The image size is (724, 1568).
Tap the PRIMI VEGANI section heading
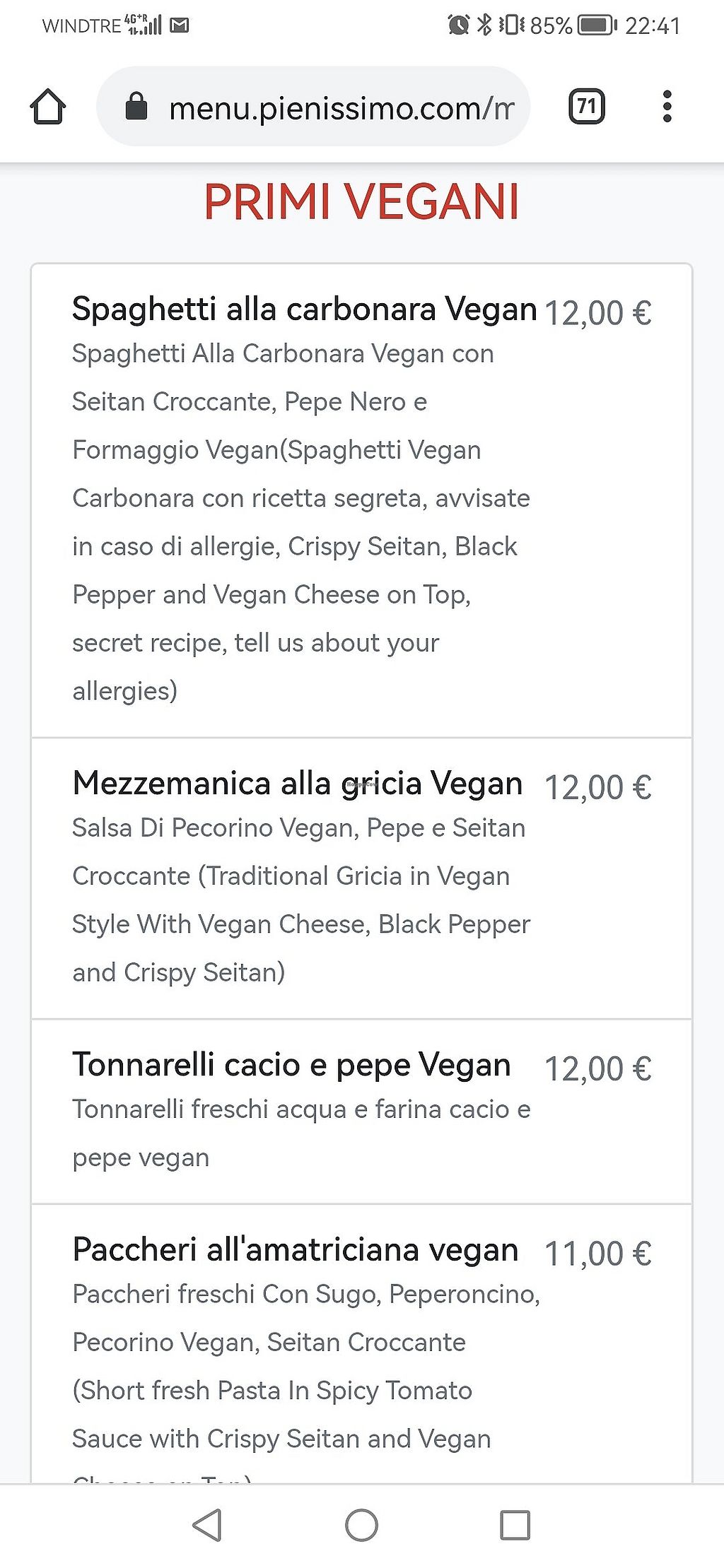(361, 202)
